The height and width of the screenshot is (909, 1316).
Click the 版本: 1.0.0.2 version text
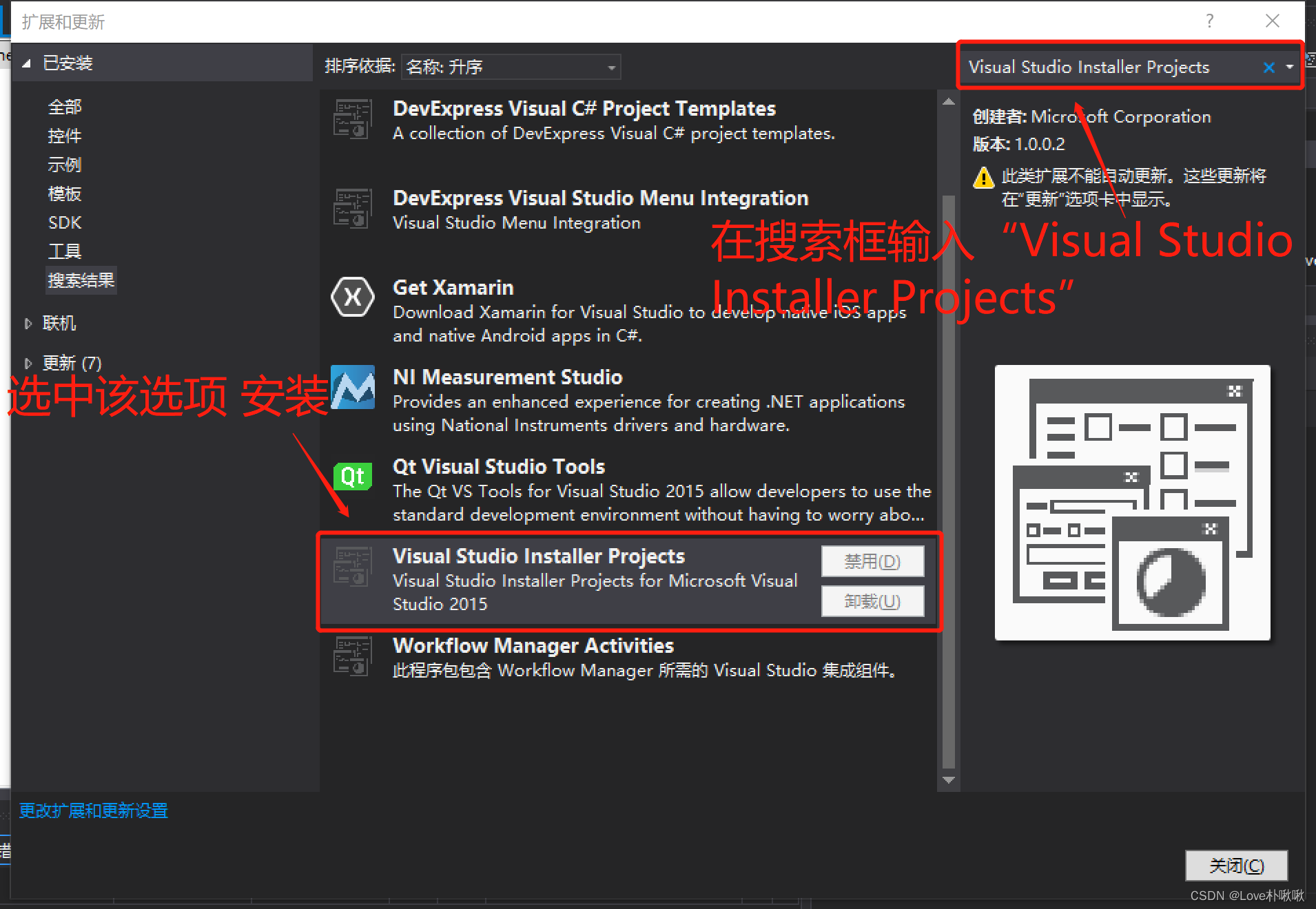tap(1018, 144)
